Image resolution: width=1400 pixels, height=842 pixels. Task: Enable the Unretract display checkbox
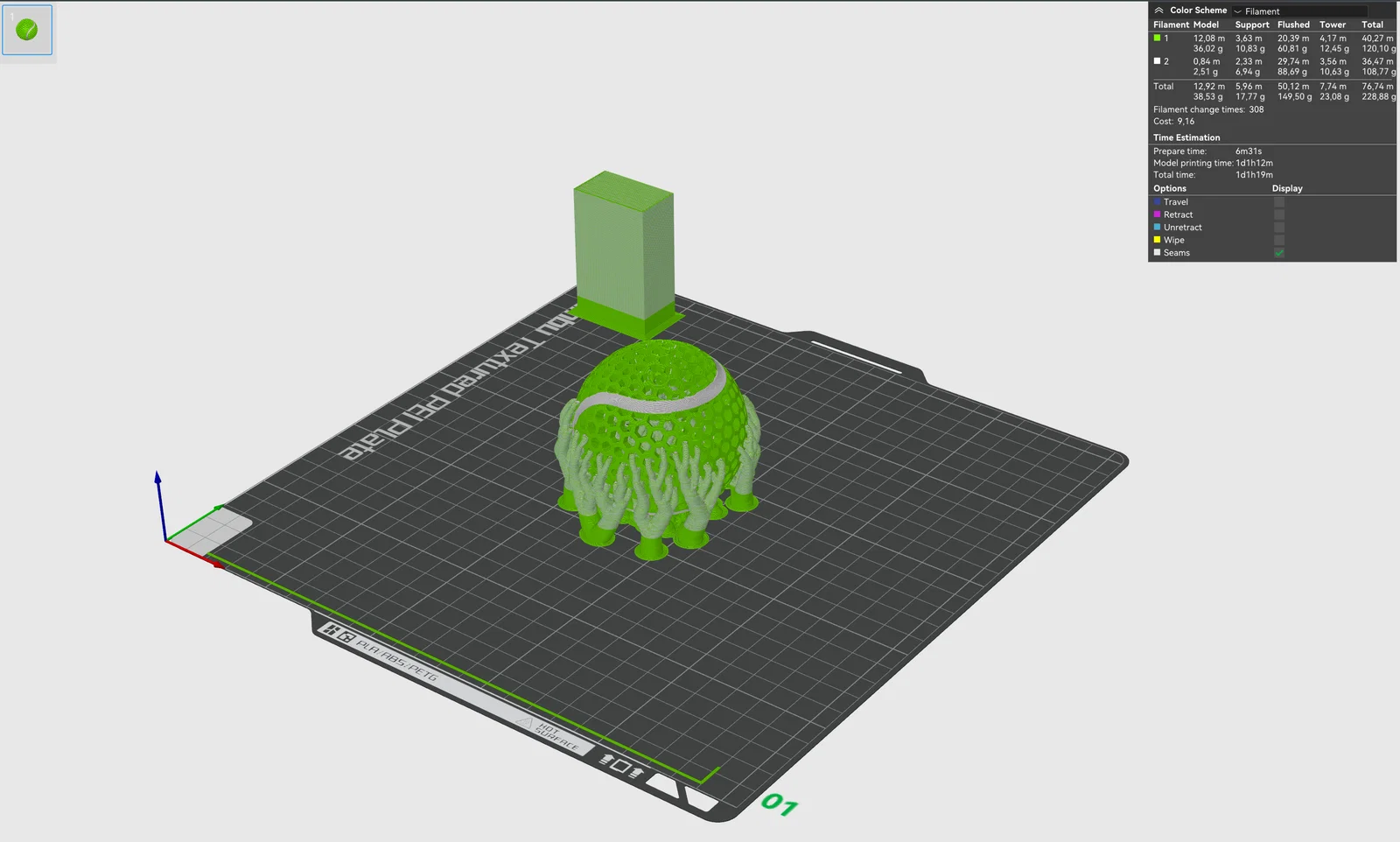[x=1279, y=228]
